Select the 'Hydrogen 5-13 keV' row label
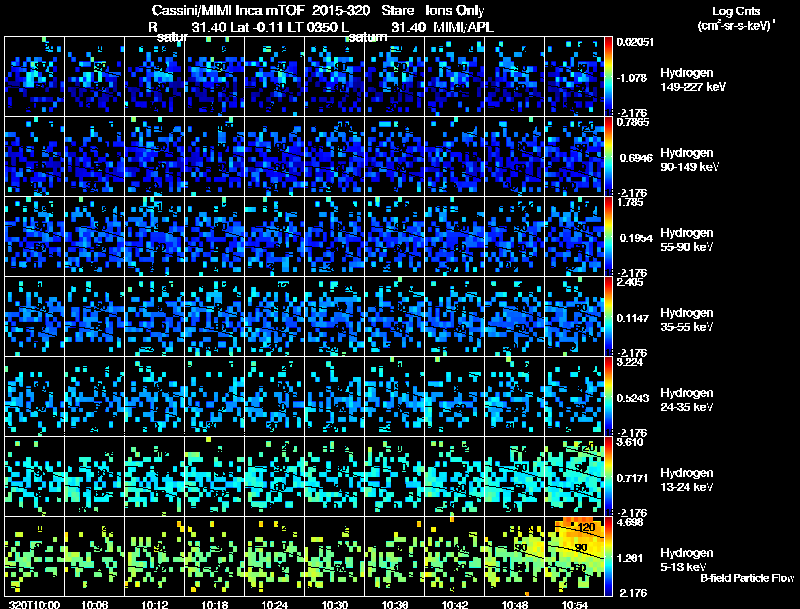This screenshot has width=800, height=609. click(x=687, y=560)
